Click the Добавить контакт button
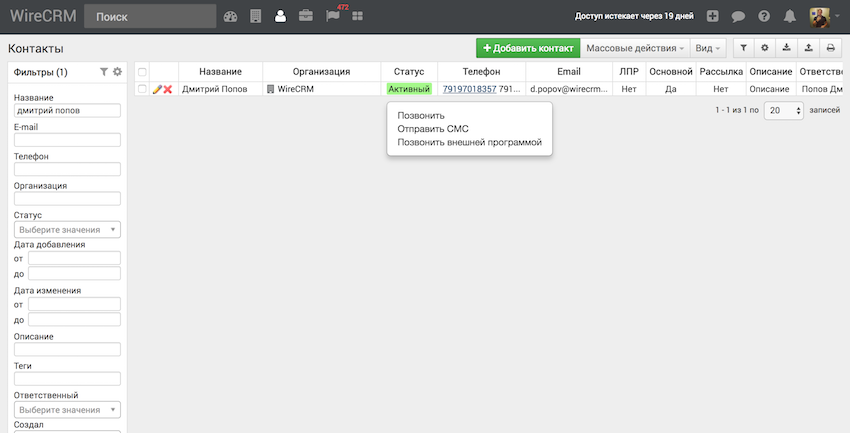Screen dimensions: 850x433 pos(527,48)
